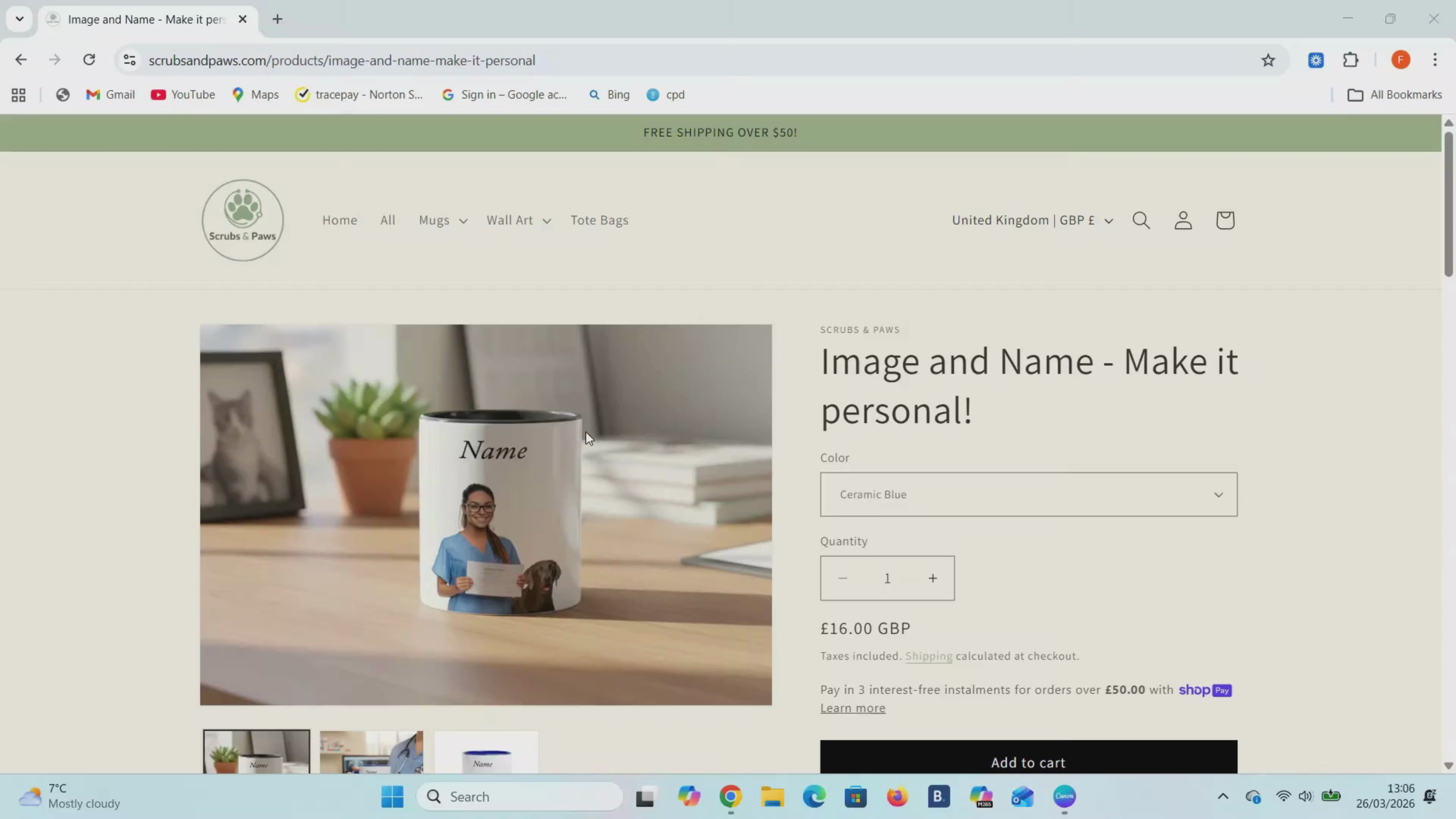
Task: Expand the Mugs menu
Action: (x=443, y=220)
